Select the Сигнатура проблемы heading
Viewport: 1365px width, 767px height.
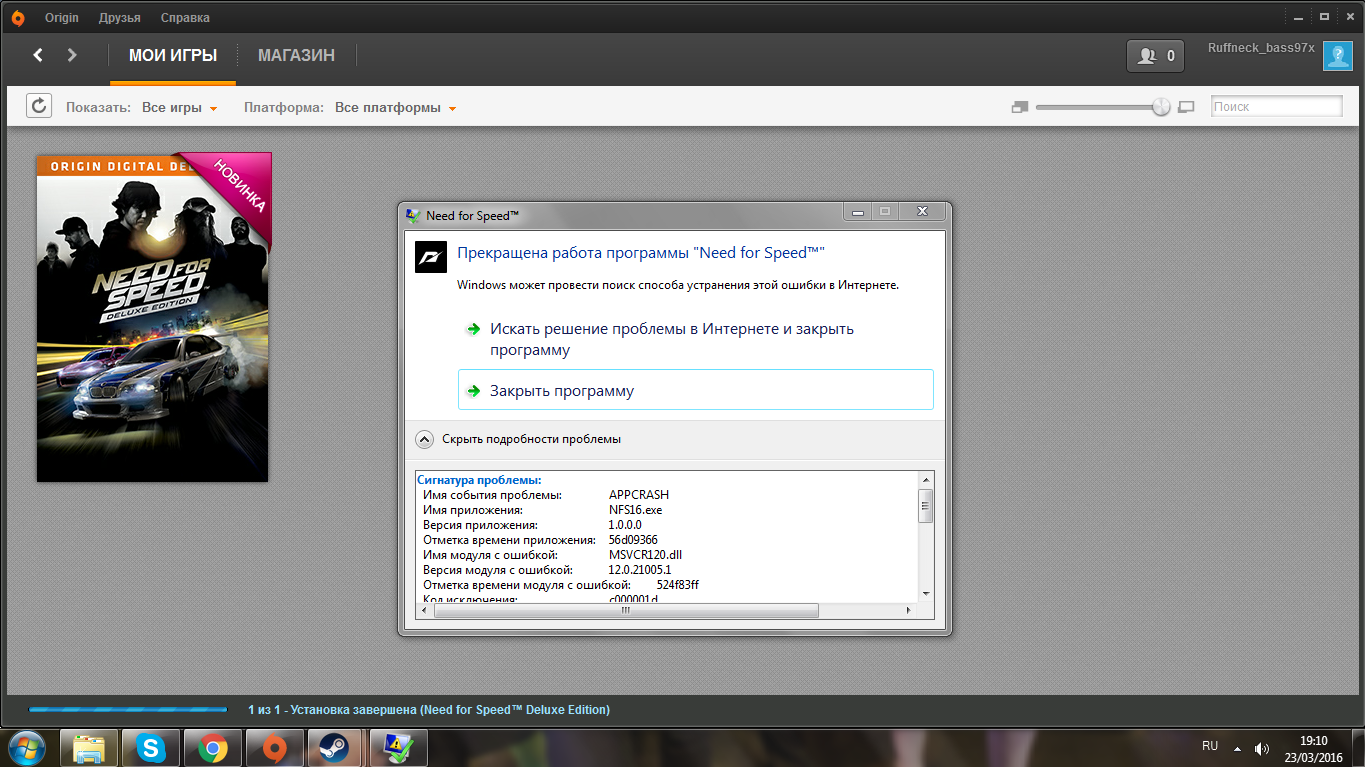pyautogui.click(x=479, y=480)
